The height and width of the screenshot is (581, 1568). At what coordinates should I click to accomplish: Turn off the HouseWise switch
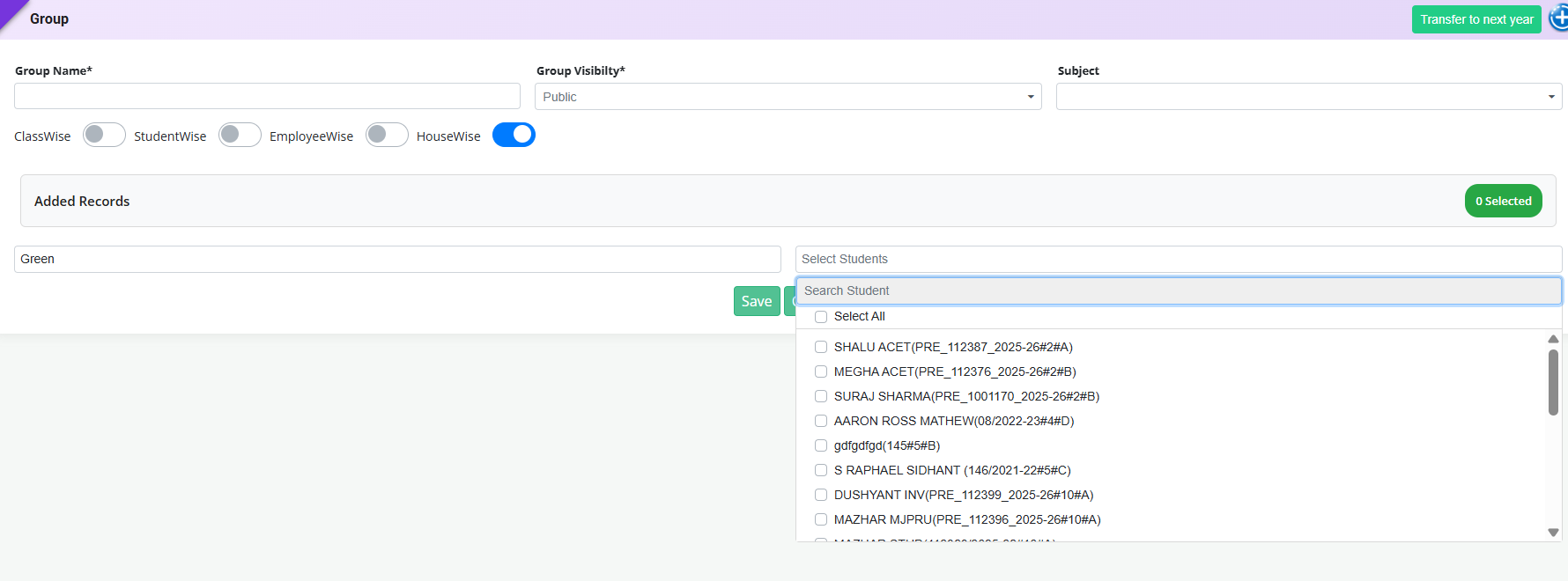[x=514, y=135]
